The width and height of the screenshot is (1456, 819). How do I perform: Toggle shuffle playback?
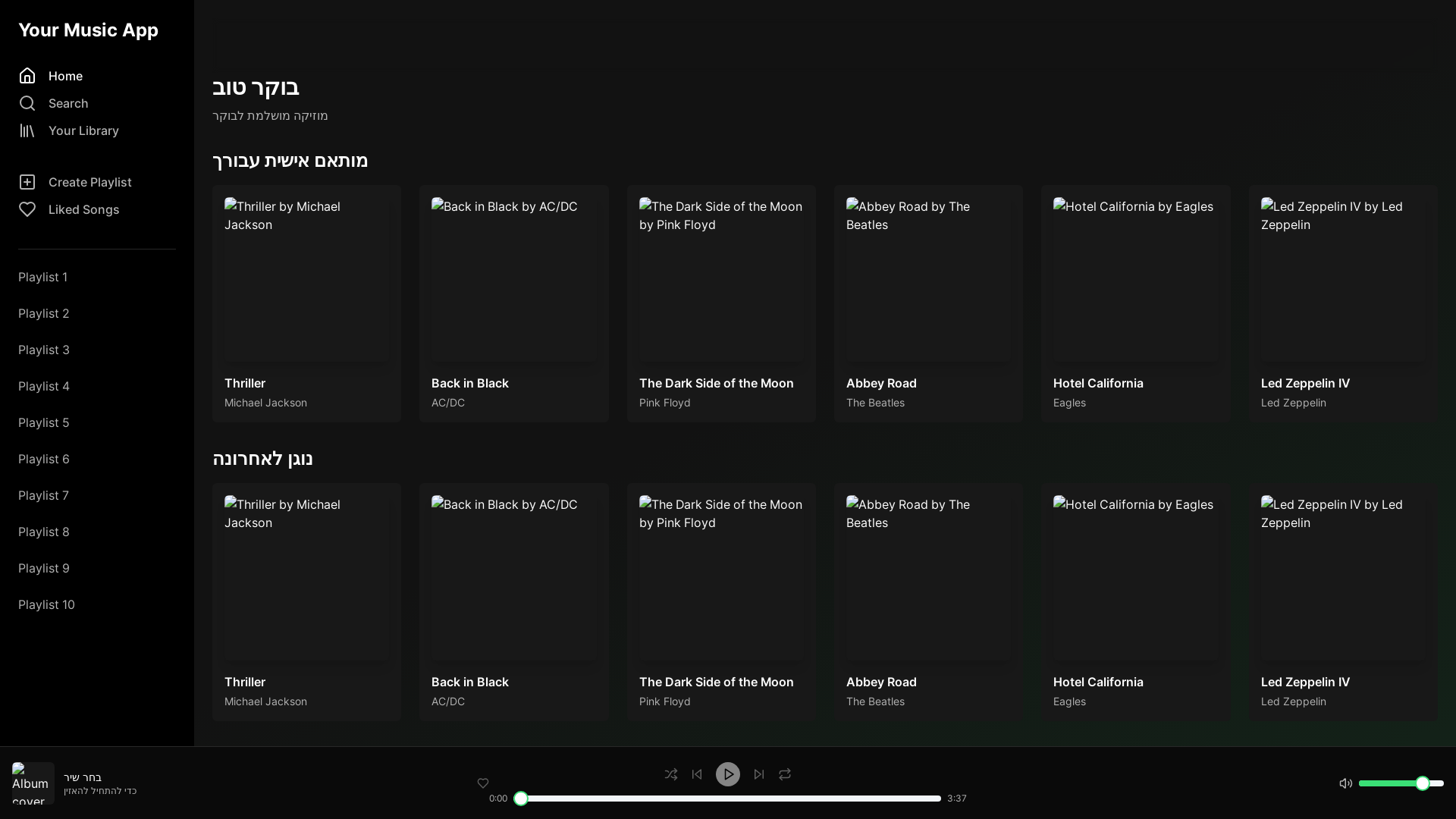[x=671, y=774]
